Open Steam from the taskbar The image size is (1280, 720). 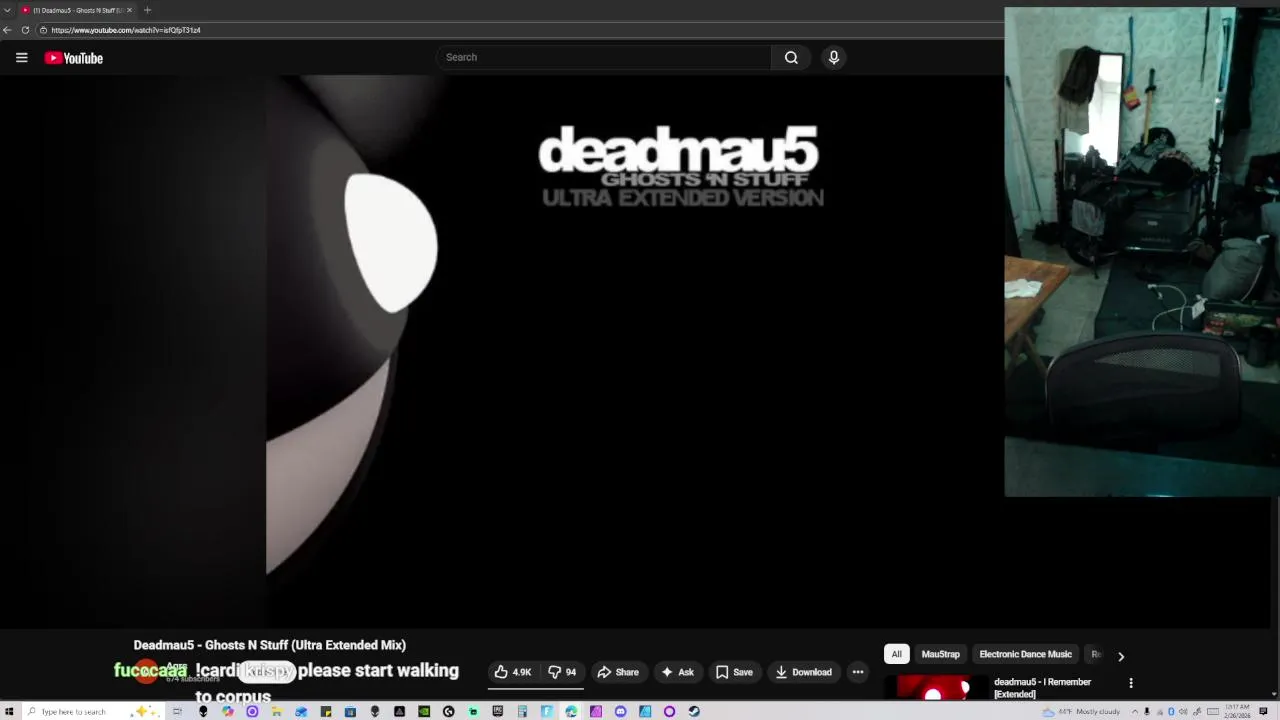point(694,712)
